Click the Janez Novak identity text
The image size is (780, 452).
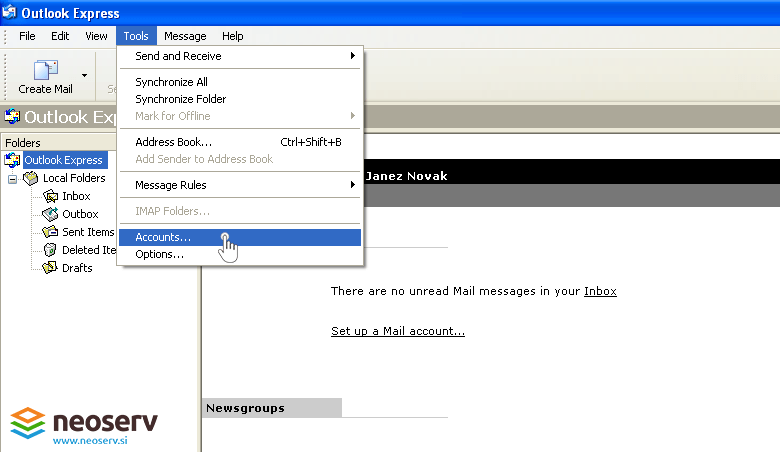point(406,176)
